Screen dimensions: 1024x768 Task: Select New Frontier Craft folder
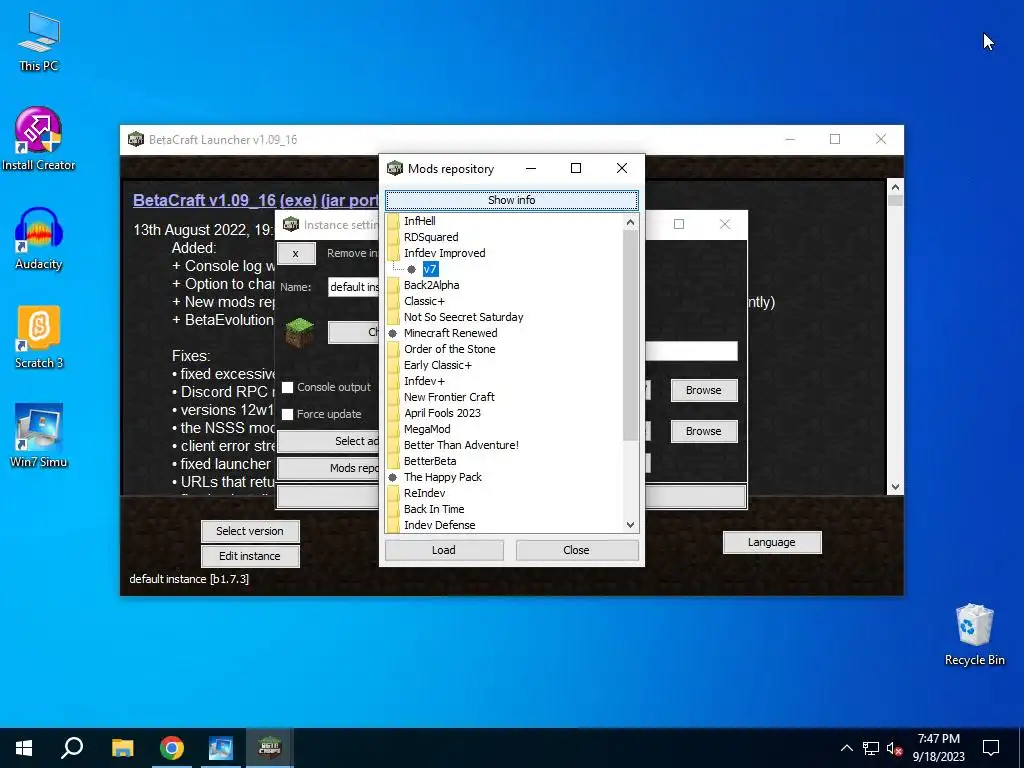449,397
